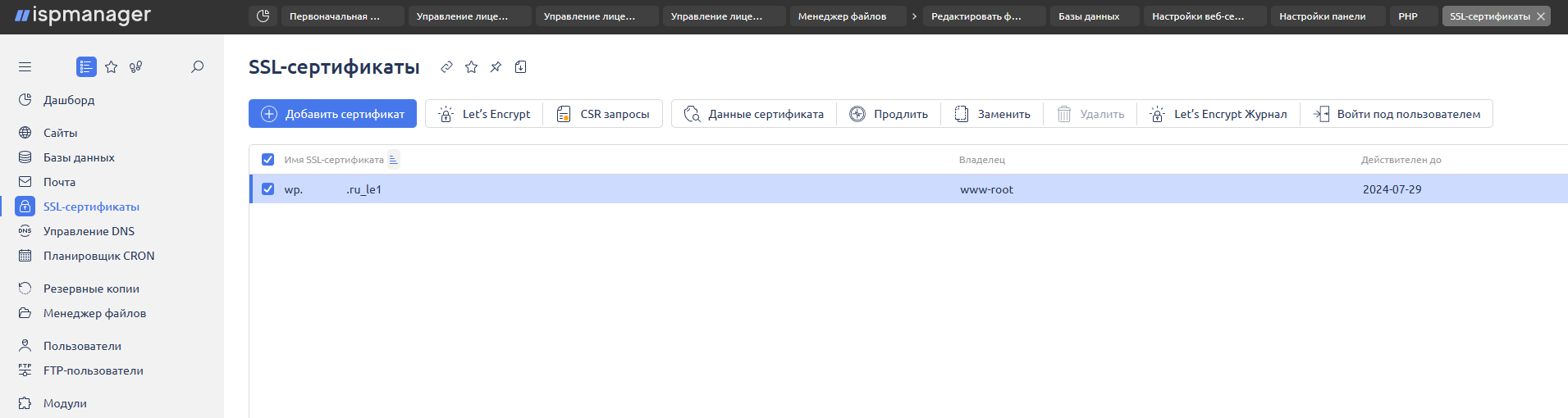The width and height of the screenshot is (1568, 418).
Task: Expand tab overflow chevron after Менеджер файлов
Action: 914,16
